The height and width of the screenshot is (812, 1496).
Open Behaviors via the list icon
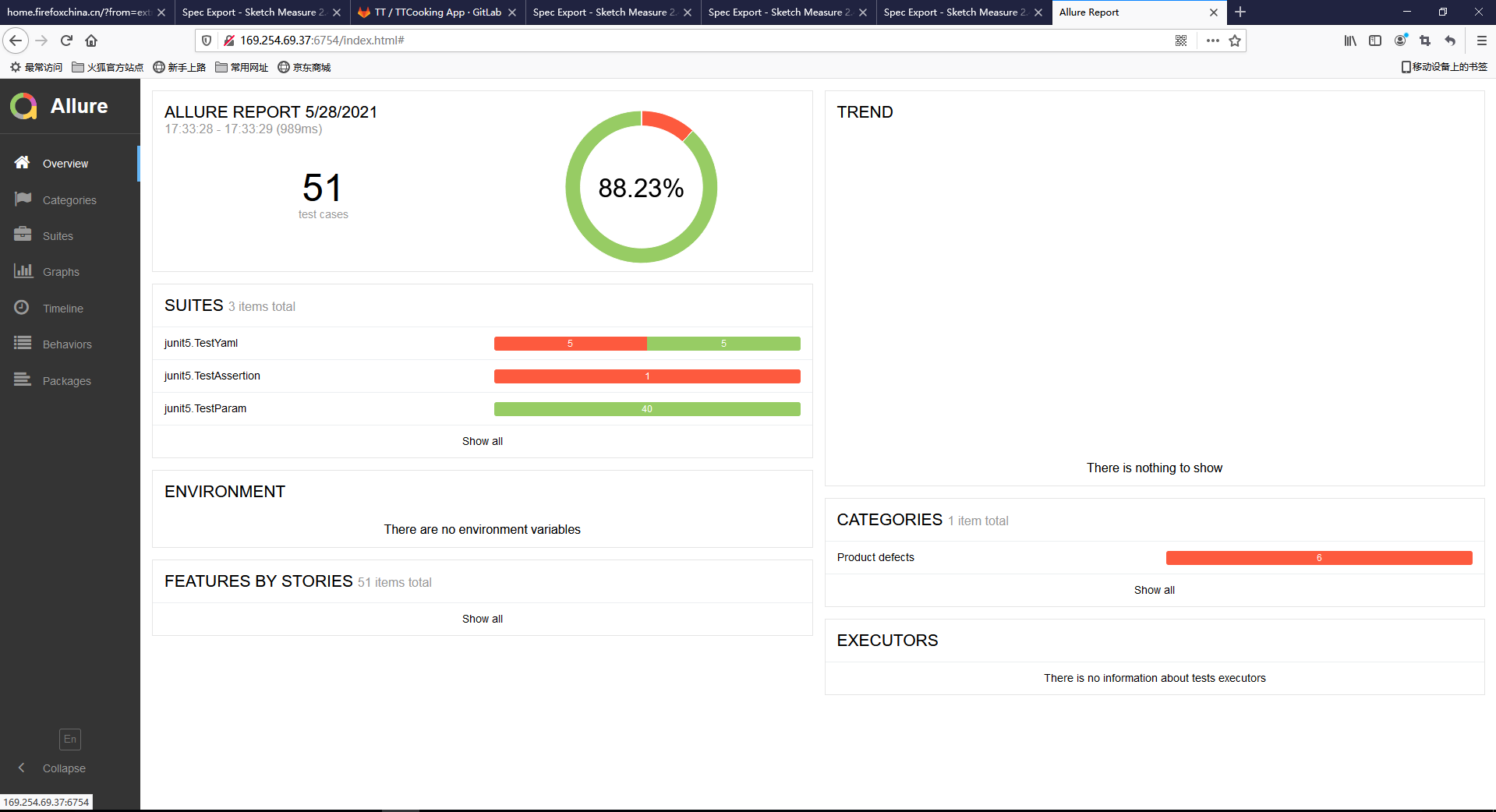(23, 343)
